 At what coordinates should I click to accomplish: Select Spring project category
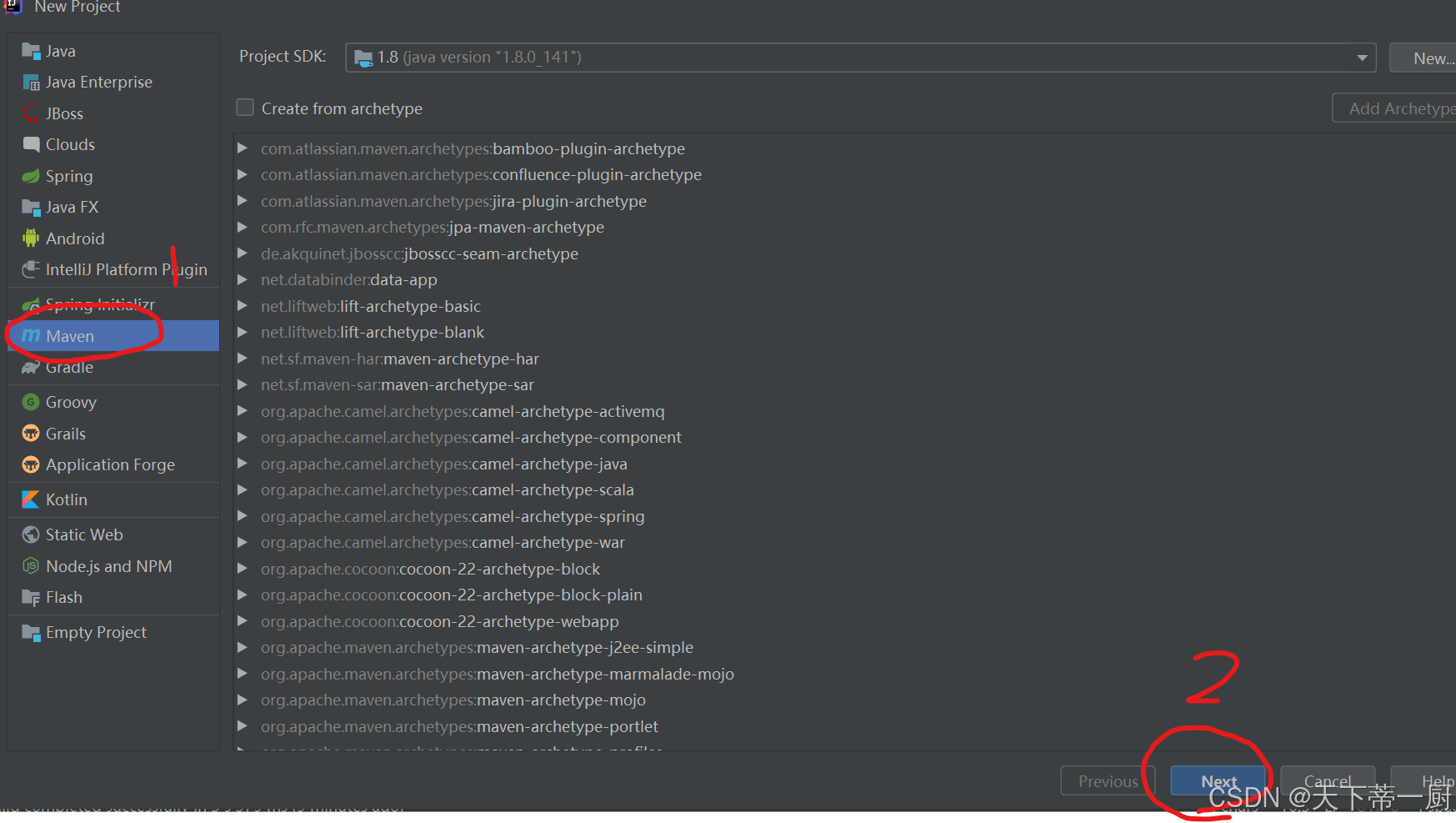click(113, 176)
